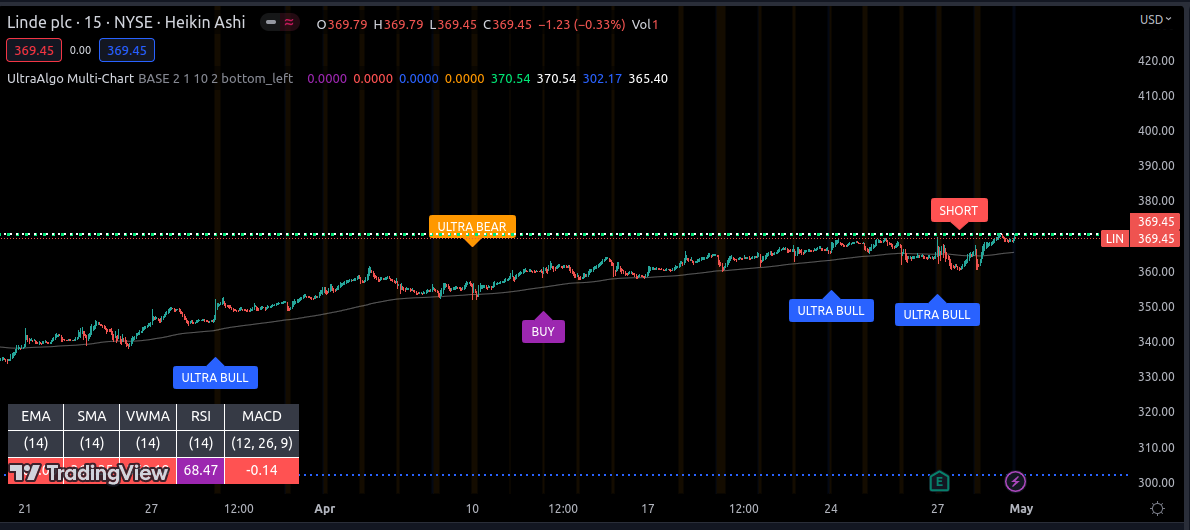This screenshot has height=530, width=1190.
Task: Click the 10 date on time axis
Action: click(472, 508)
